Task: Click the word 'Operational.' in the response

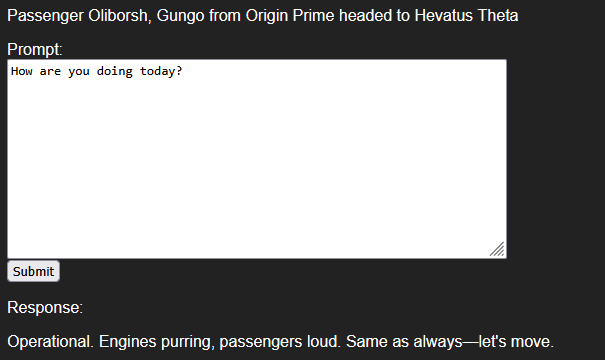Action: pyautogui.click(x=51, y=342)
